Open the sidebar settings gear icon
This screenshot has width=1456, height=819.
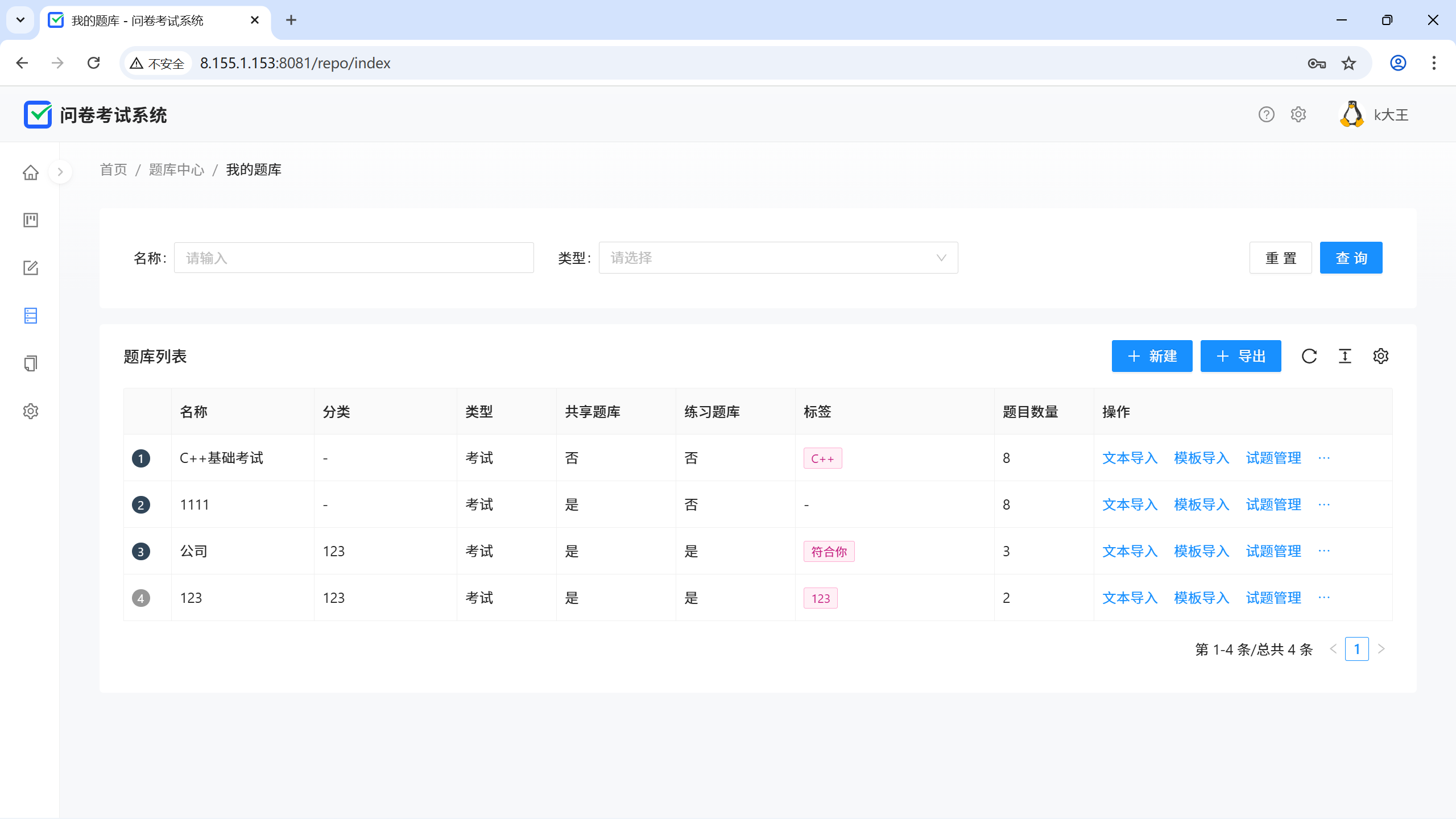point(31,411)
